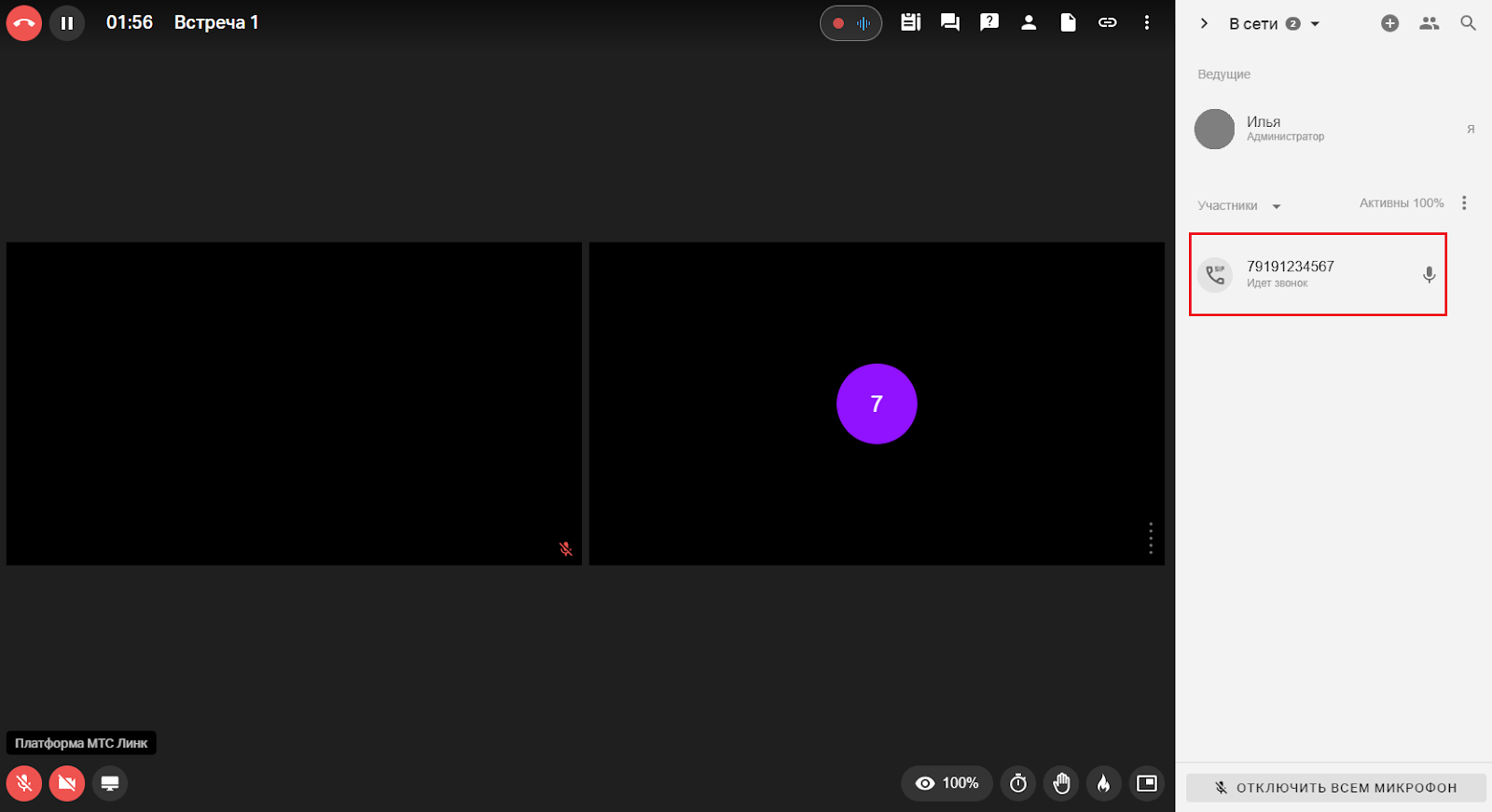This screenshot has width=1492, height=812.
Task: Open the files document icon
Action: pos(1068,22)
